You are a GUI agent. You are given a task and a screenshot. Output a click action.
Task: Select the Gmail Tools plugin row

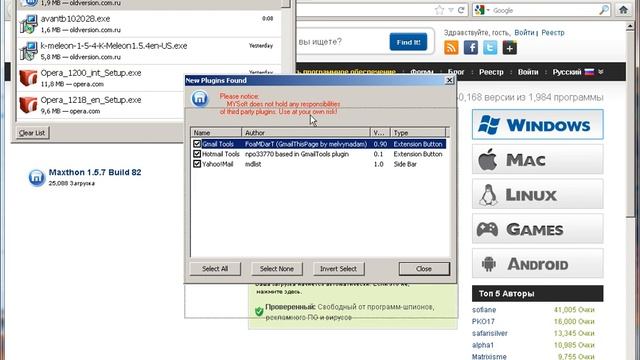(x=318, y=144)
